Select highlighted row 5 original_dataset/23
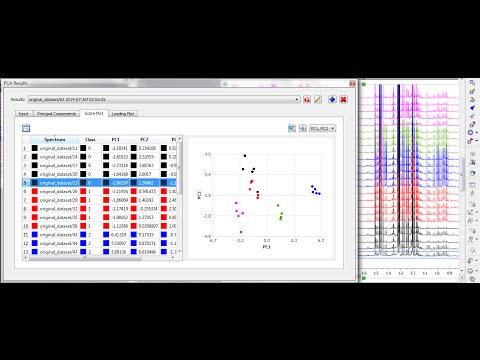Image resolution: width=480 pixels, height=360 pixels. pos(99,183)
